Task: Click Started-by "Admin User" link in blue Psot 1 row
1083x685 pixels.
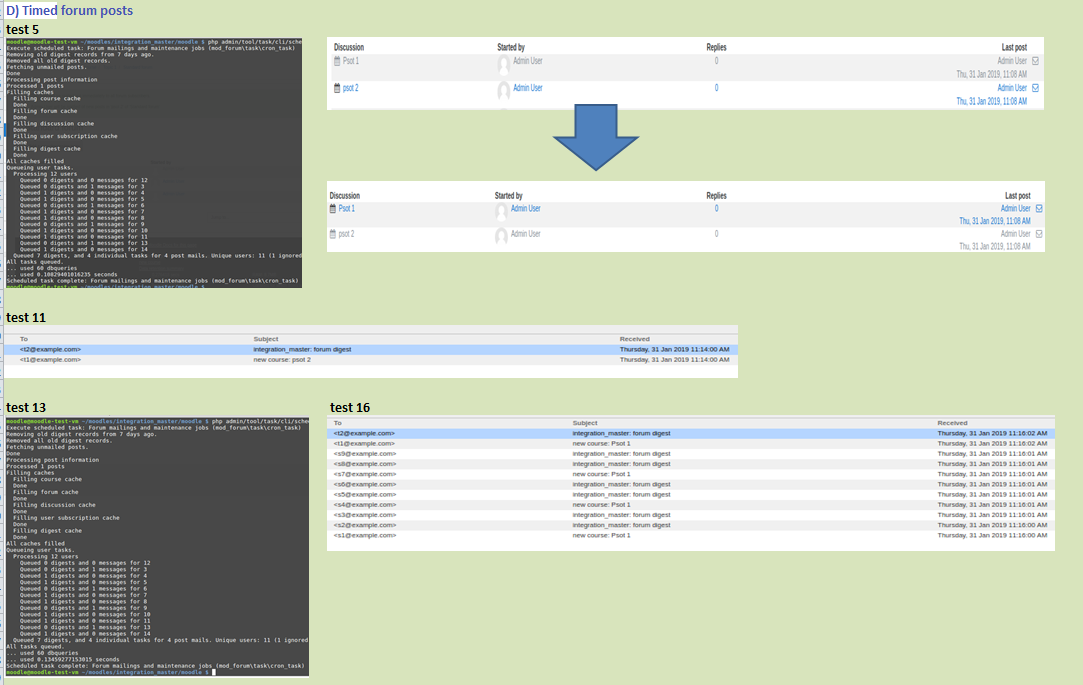Action: click(526, 208)
